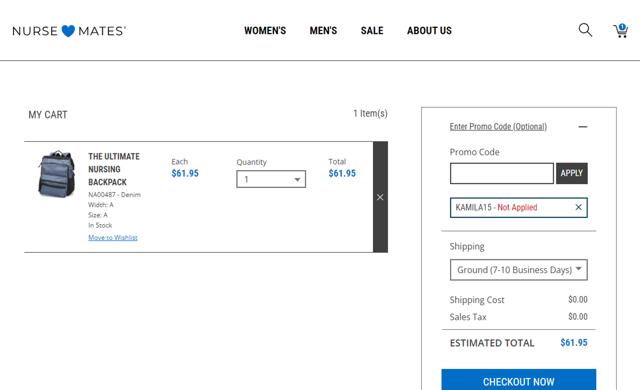
Task: Click the Shipping Cost $0.00 value
Action: 578,299
